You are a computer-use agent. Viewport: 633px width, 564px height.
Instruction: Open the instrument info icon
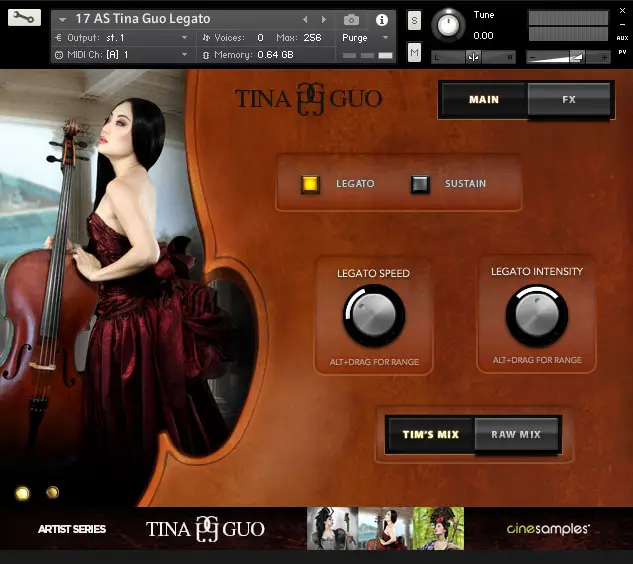pyautogui.click(x=381, y=19)
